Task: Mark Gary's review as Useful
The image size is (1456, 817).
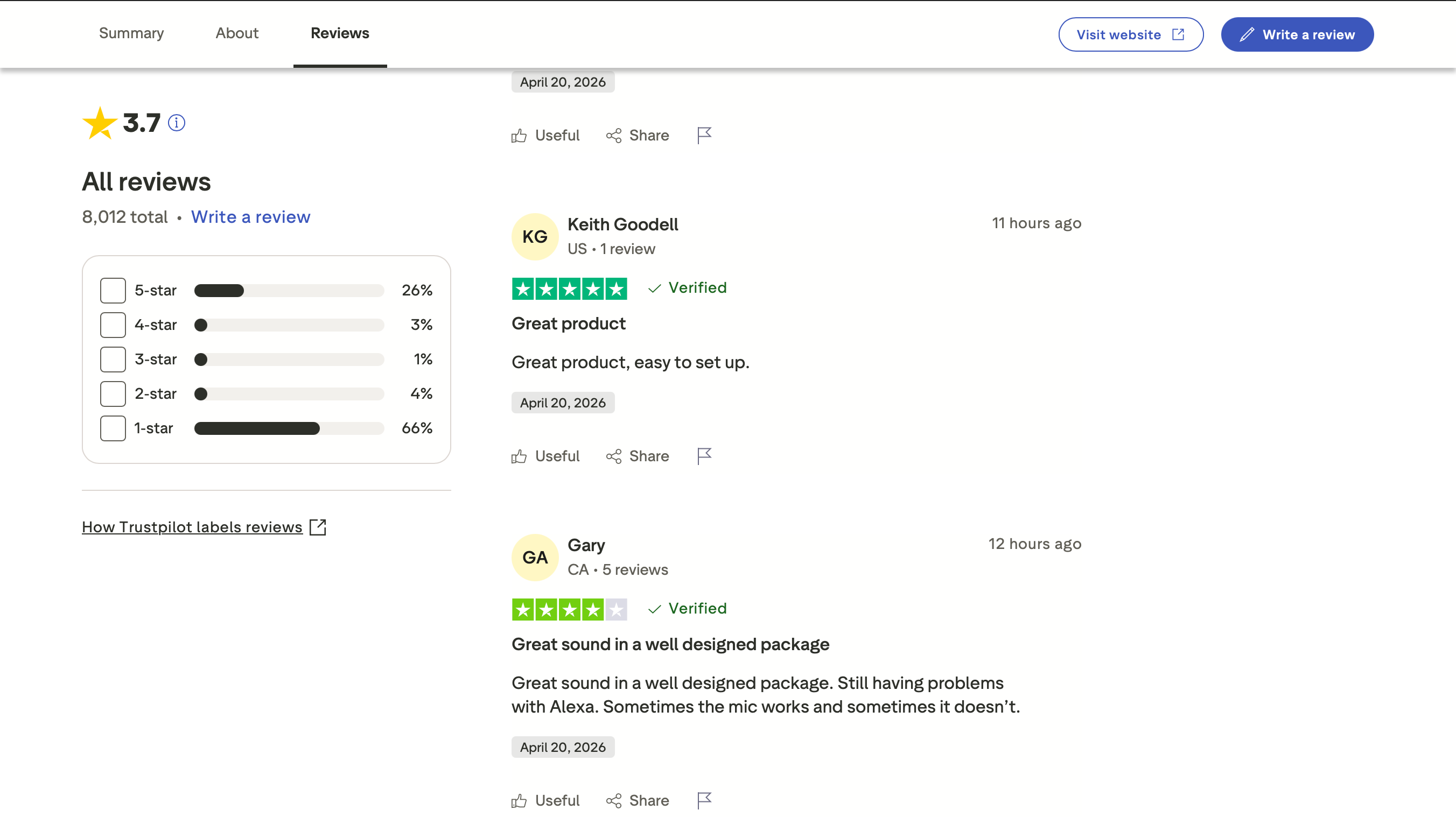Action: tap(545, 800)
